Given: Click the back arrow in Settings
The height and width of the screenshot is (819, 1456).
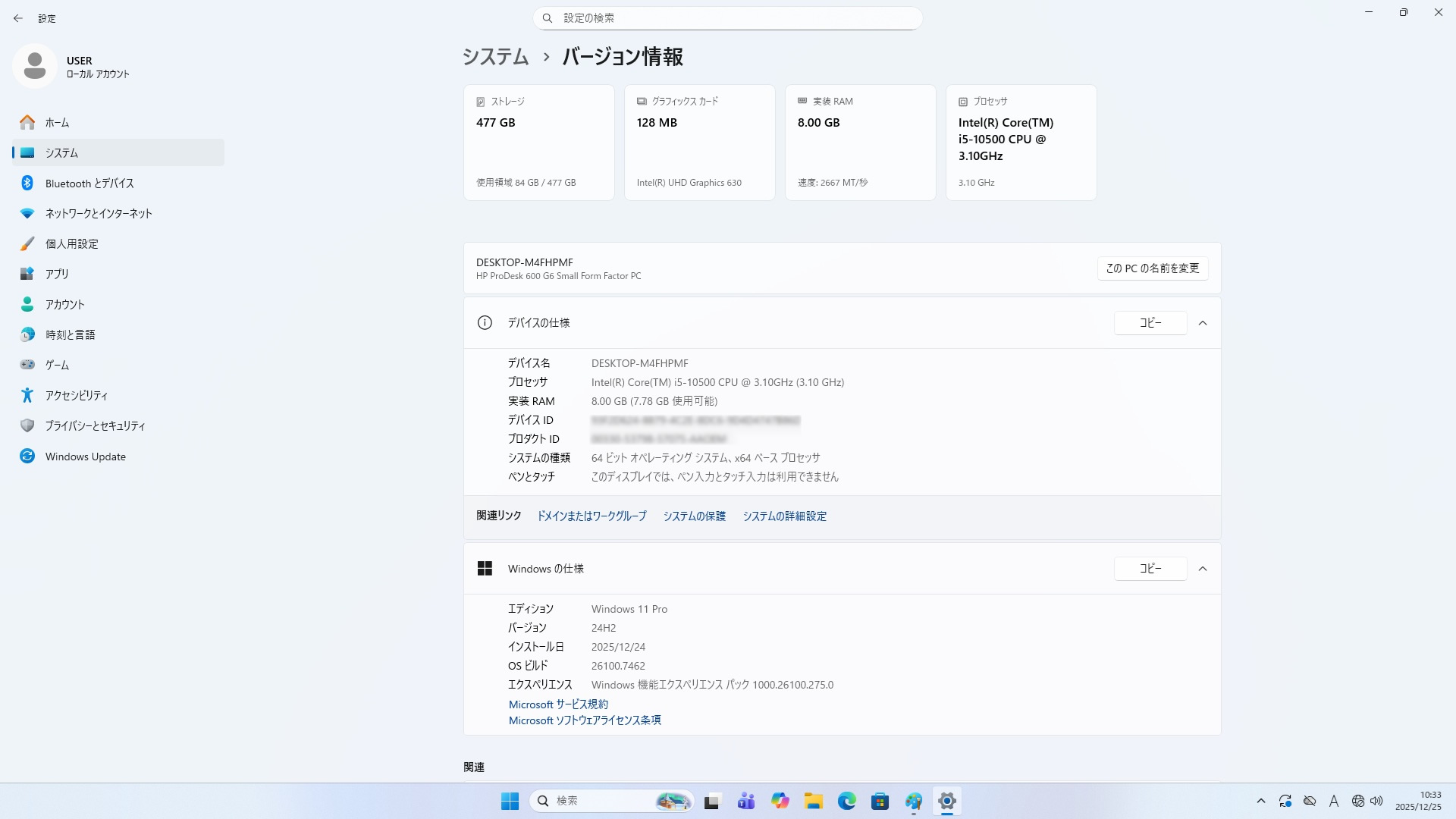Looking at the screenshot, I should point(18,18).
